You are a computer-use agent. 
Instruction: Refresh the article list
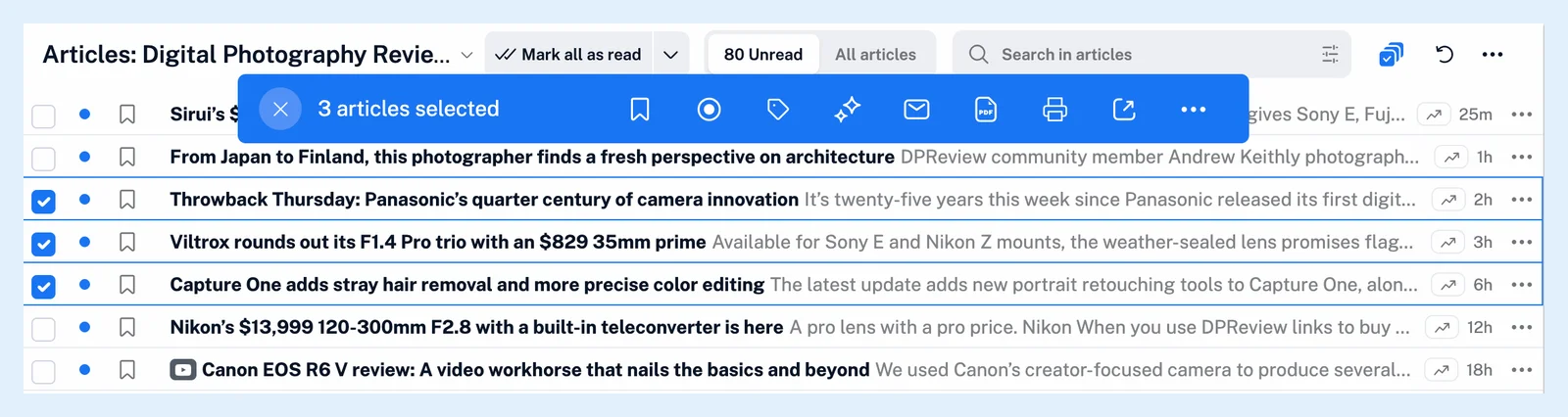pyautogui.click(x=1444, y=55)
